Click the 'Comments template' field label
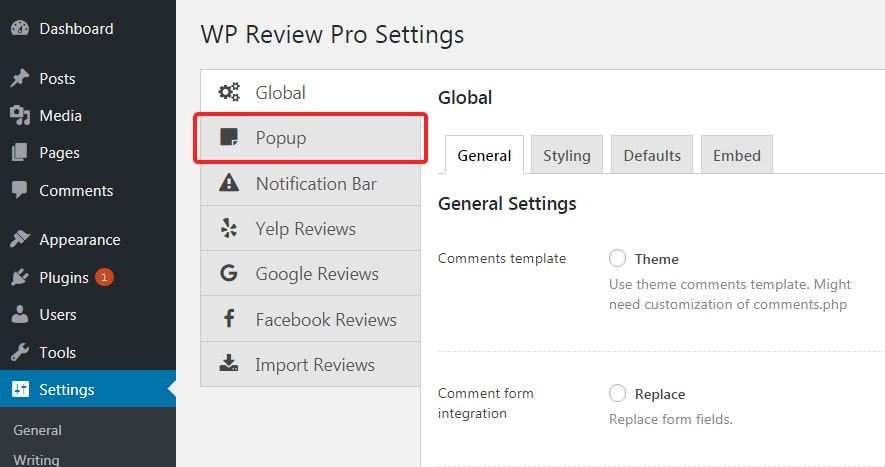This screenshot has height=467, width=885. tap(502, 258)
